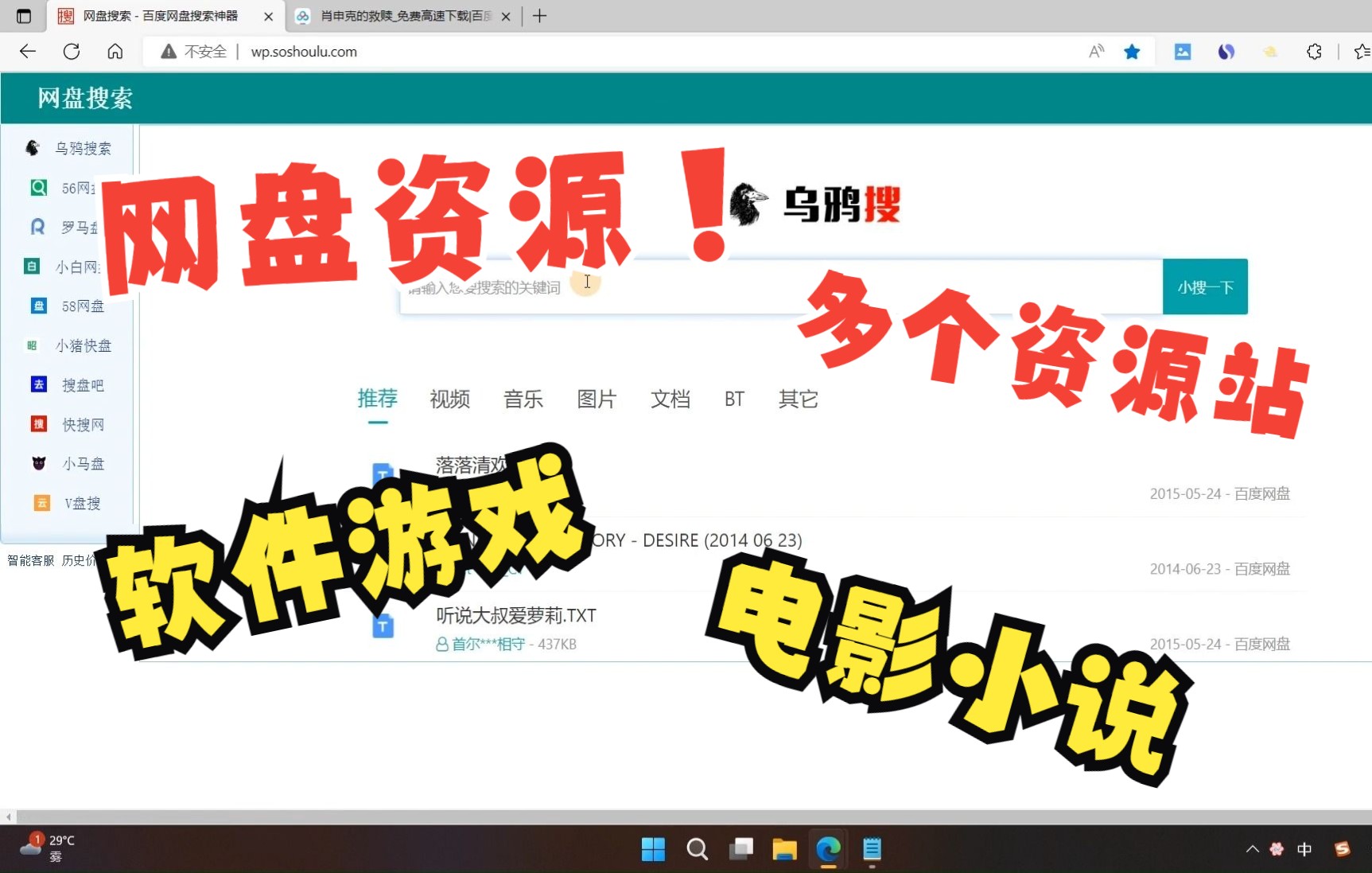The width and height of the screenshot is (1372, 873).
Task: Open a new browser tab
Action: point(539,16)
